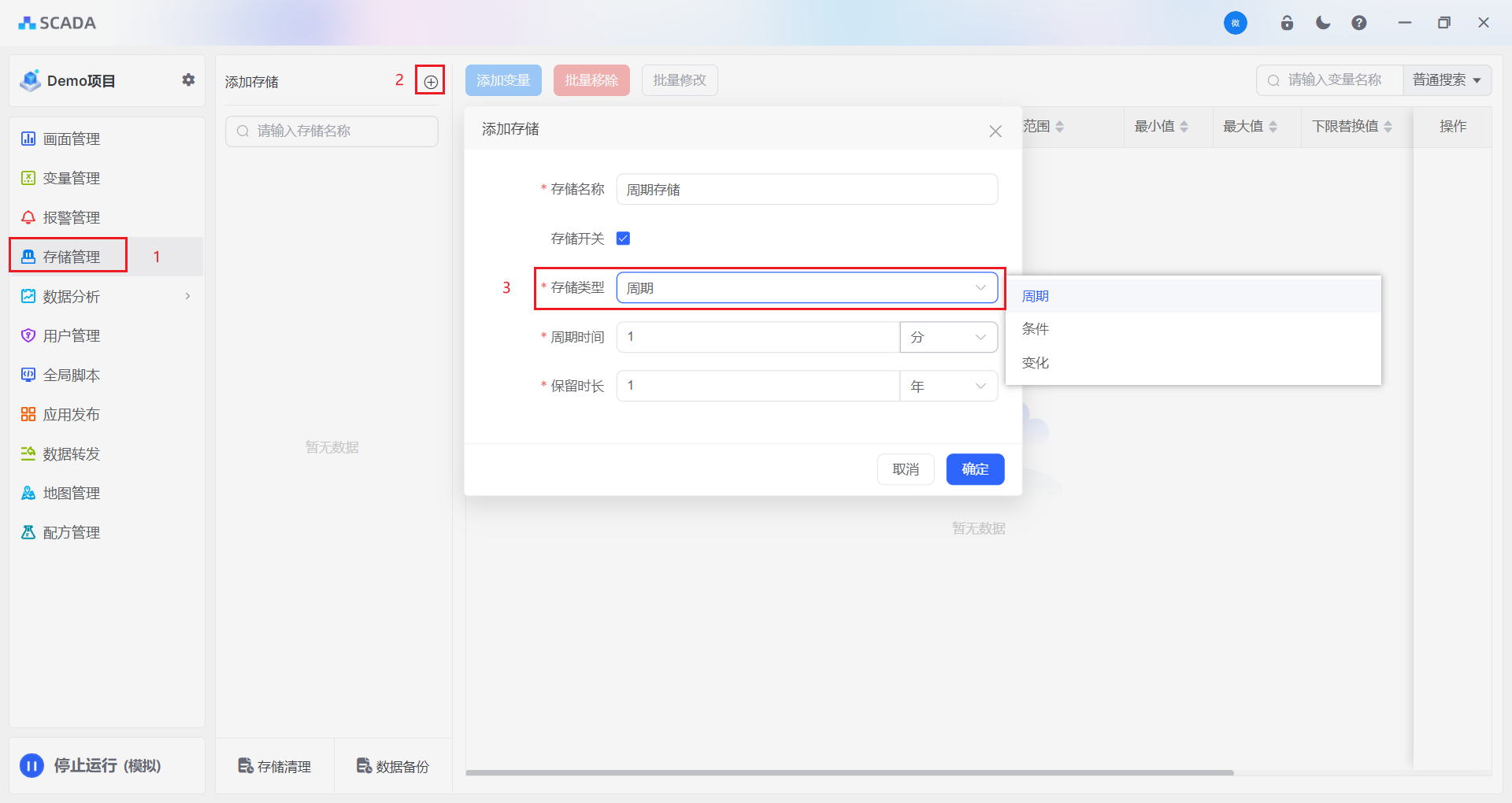Select 条件 from storage type list
The width and height of the screenshot is (1512, 803).
[1035, 329]
